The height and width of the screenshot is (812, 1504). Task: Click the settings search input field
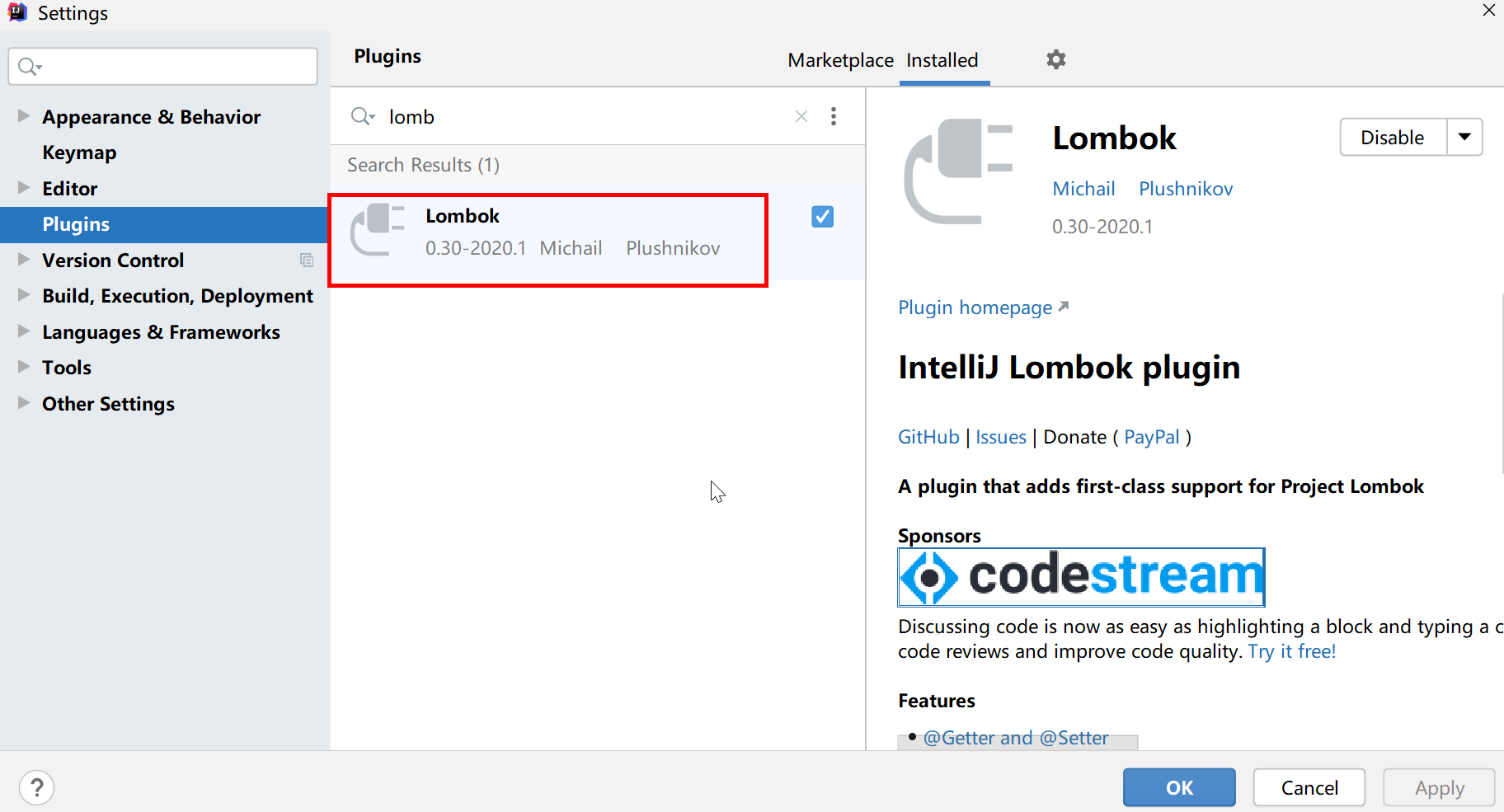point(162,66)
